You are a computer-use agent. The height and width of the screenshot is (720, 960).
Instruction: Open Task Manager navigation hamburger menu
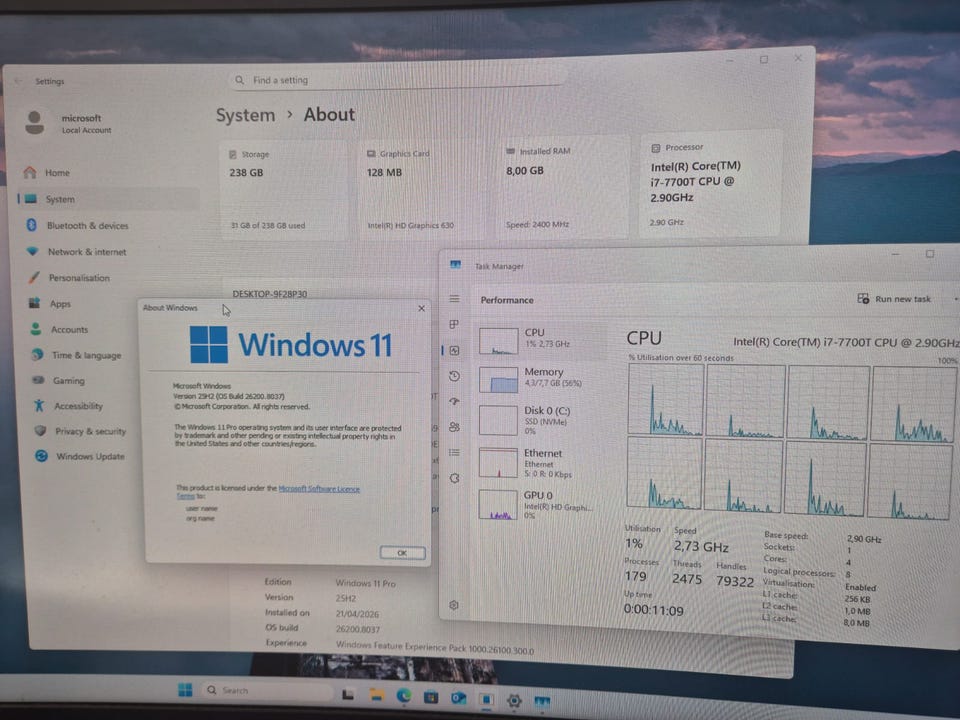point(454,299)
